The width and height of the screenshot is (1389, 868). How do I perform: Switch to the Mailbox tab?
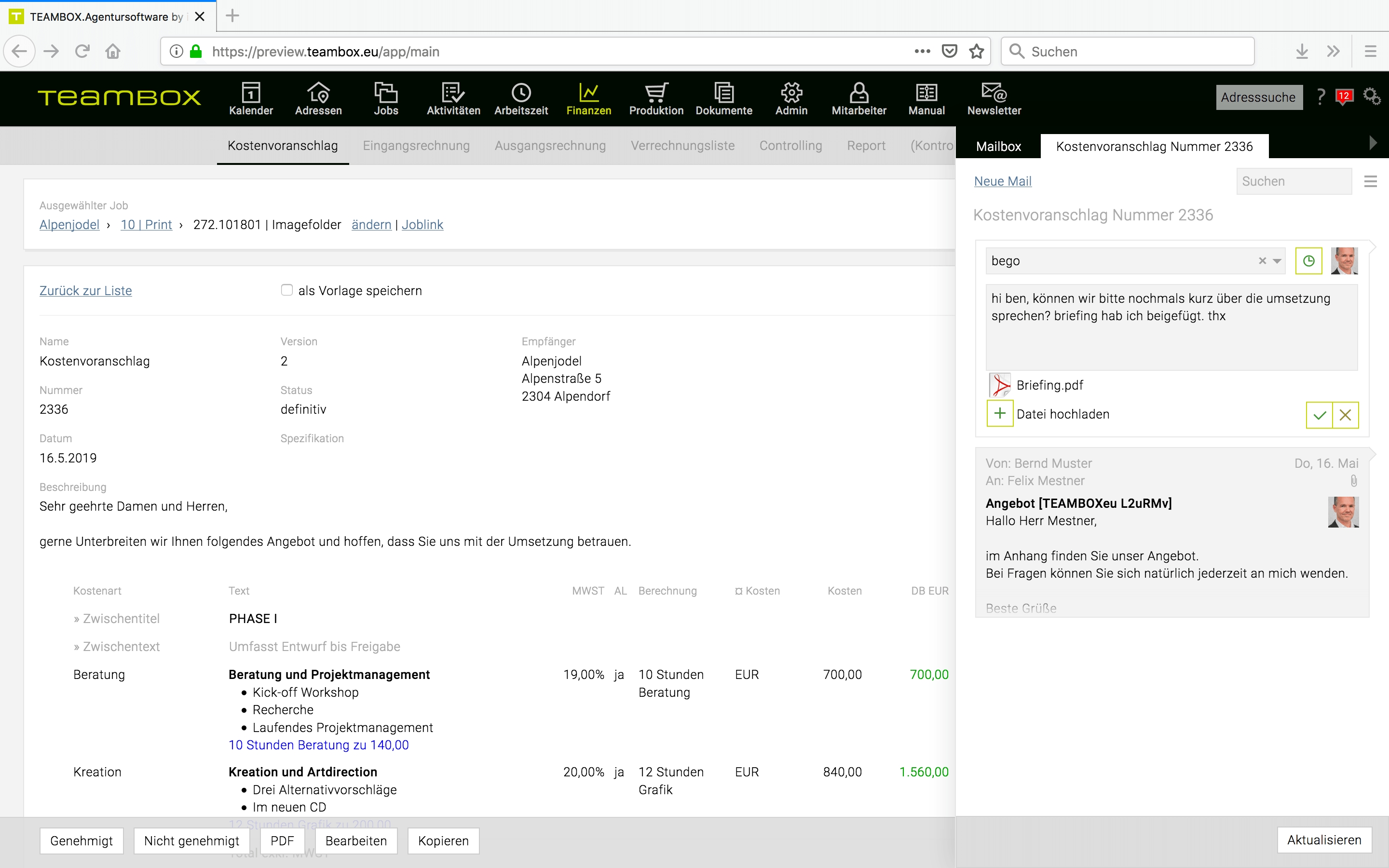click(x=998, y=147)
